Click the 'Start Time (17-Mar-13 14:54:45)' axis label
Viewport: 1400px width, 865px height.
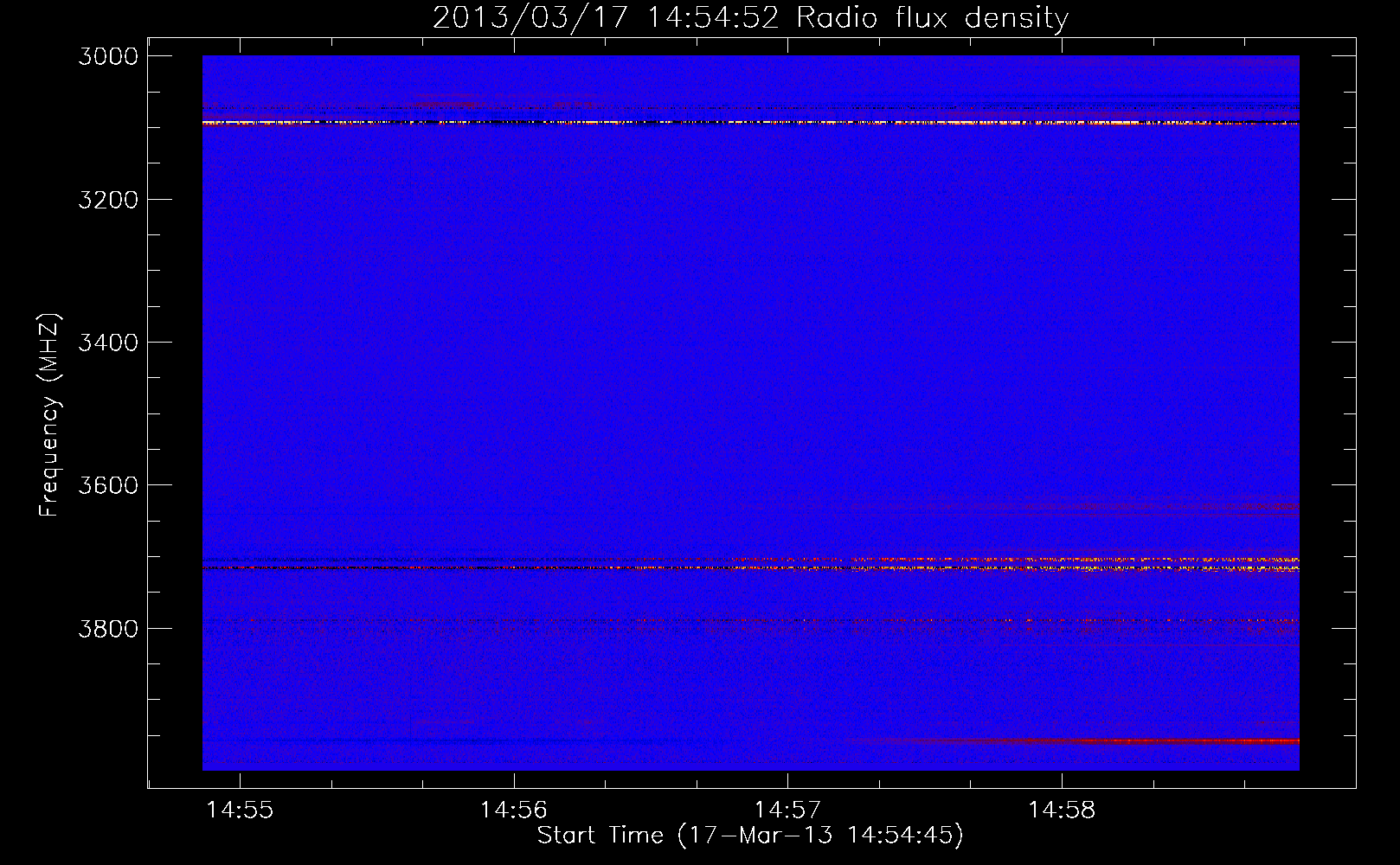[x=750, y=836]
